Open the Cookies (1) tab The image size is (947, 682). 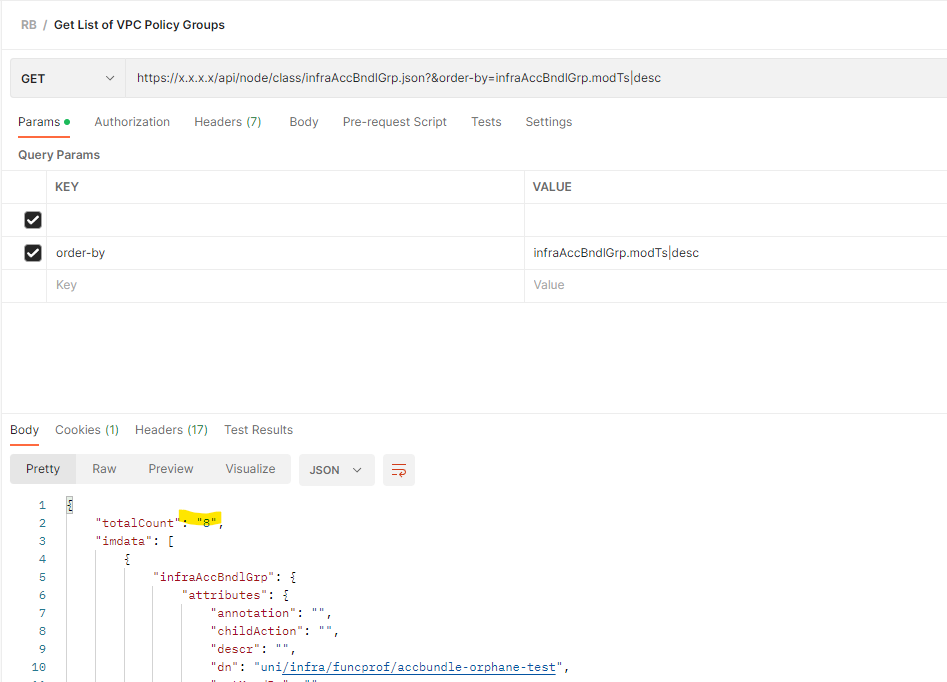(x=87, y=430)
